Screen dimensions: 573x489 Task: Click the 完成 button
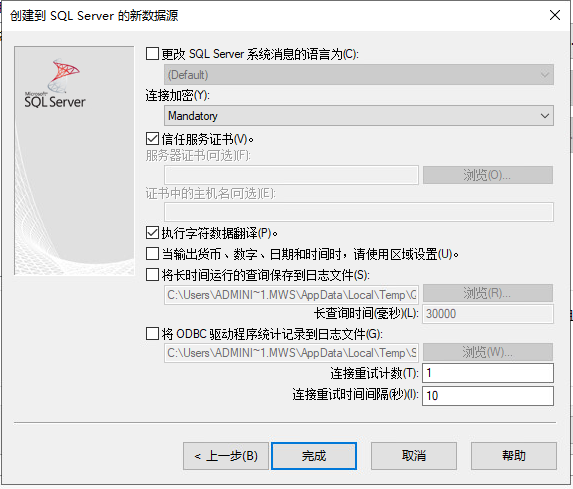pyautogui.click(x=314, y=456)
